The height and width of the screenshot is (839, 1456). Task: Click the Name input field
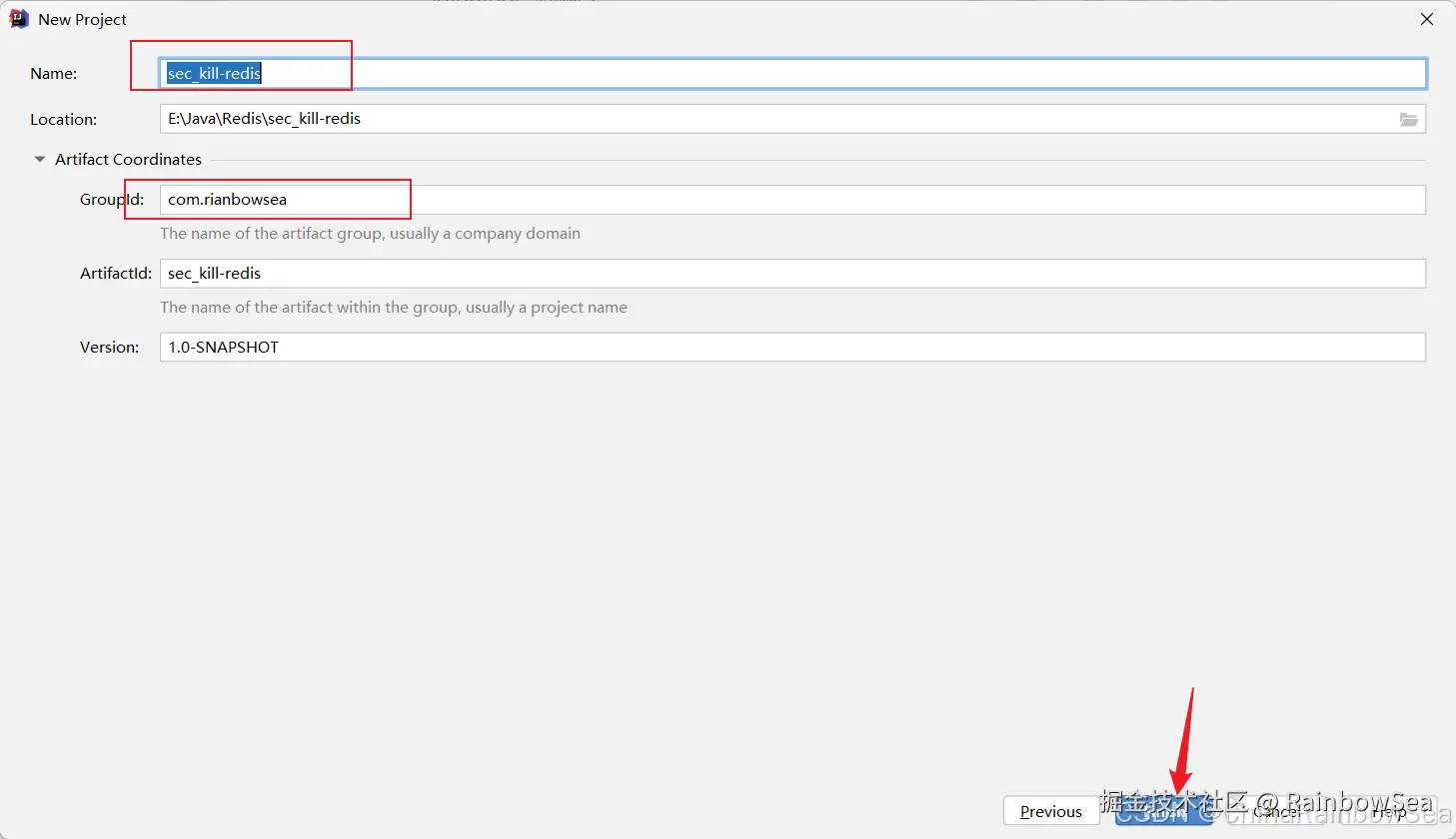coord(792,73)
